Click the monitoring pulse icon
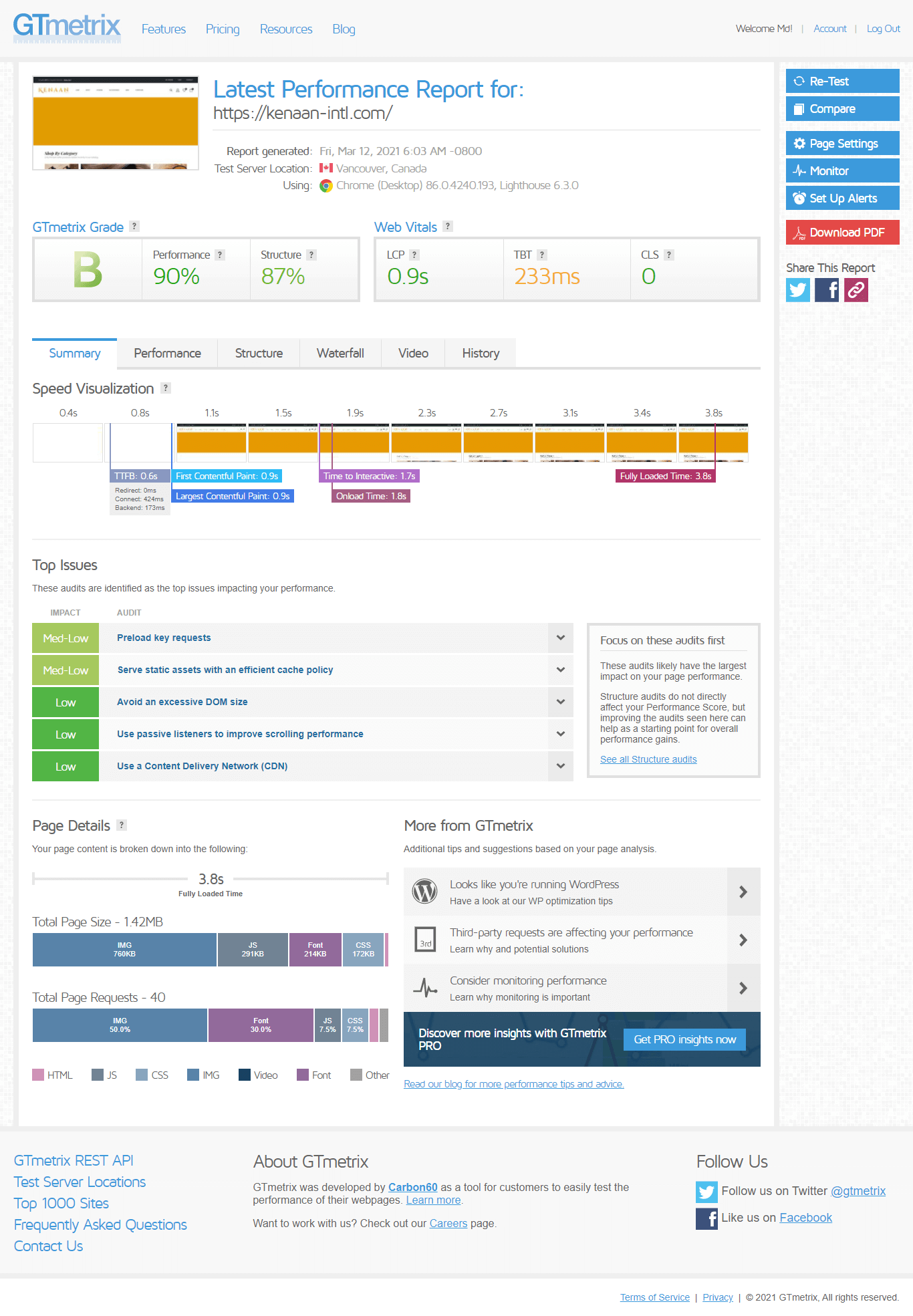Screen dimensions: 913x1316 425,987
